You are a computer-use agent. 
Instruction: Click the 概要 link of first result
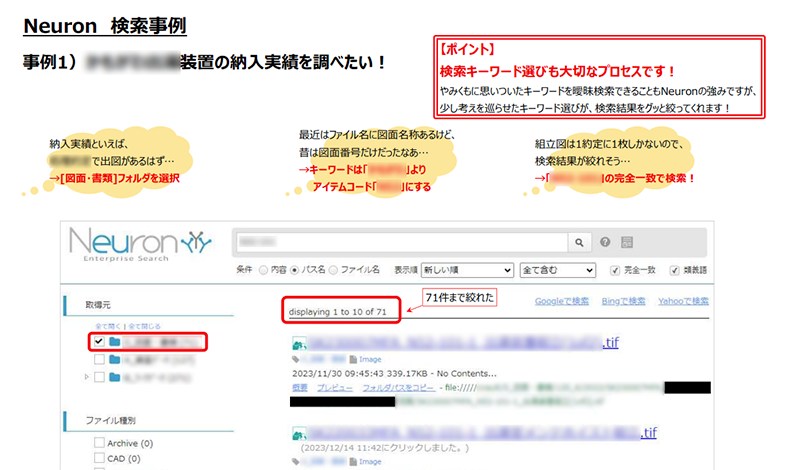coord(299,388)
